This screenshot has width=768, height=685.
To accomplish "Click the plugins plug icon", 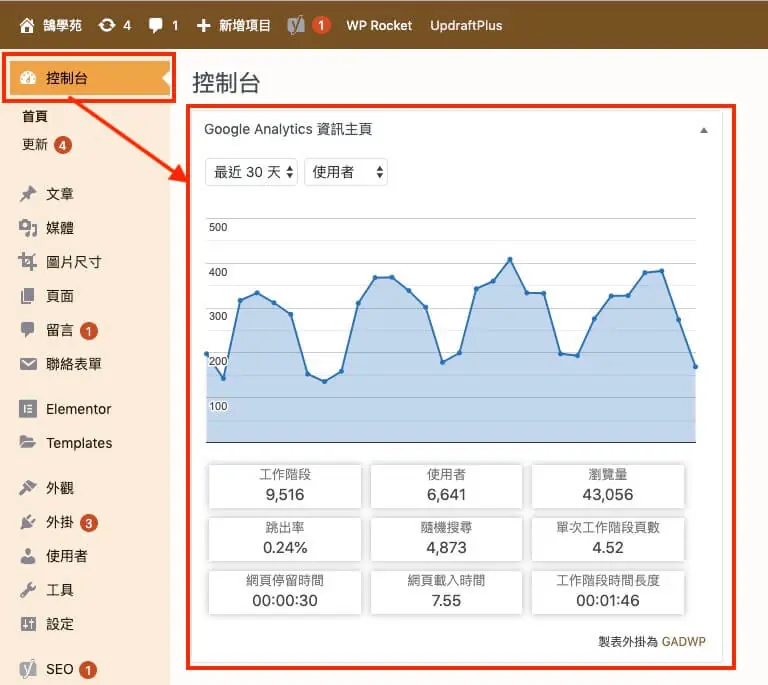I will (28, 522).
